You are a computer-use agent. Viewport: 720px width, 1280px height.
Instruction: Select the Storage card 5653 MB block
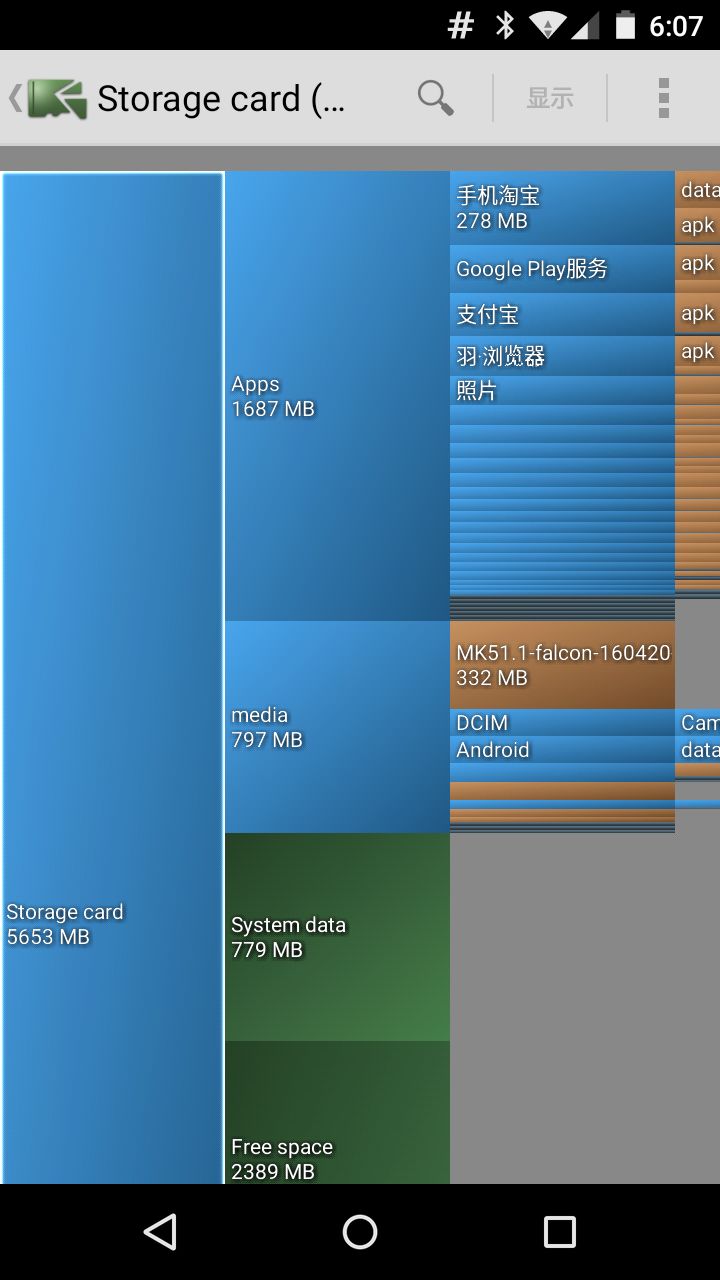(112, 677)
